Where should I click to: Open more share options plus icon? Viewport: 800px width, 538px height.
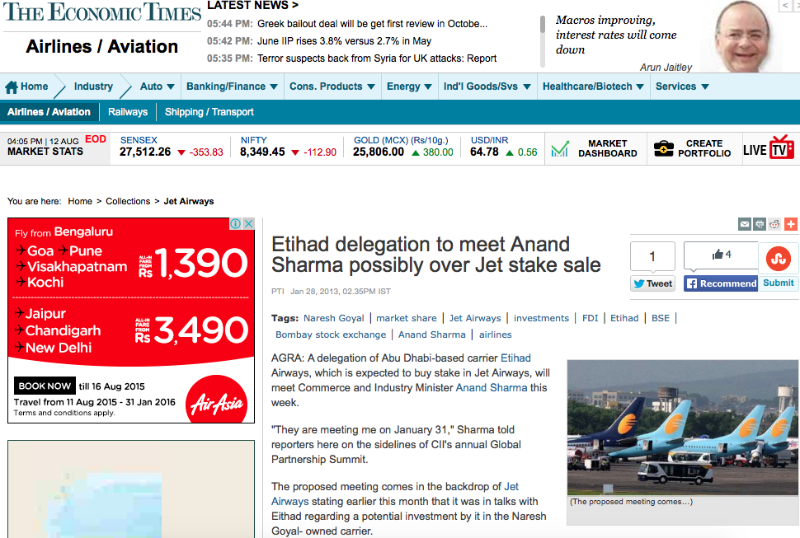coord(790,224)
